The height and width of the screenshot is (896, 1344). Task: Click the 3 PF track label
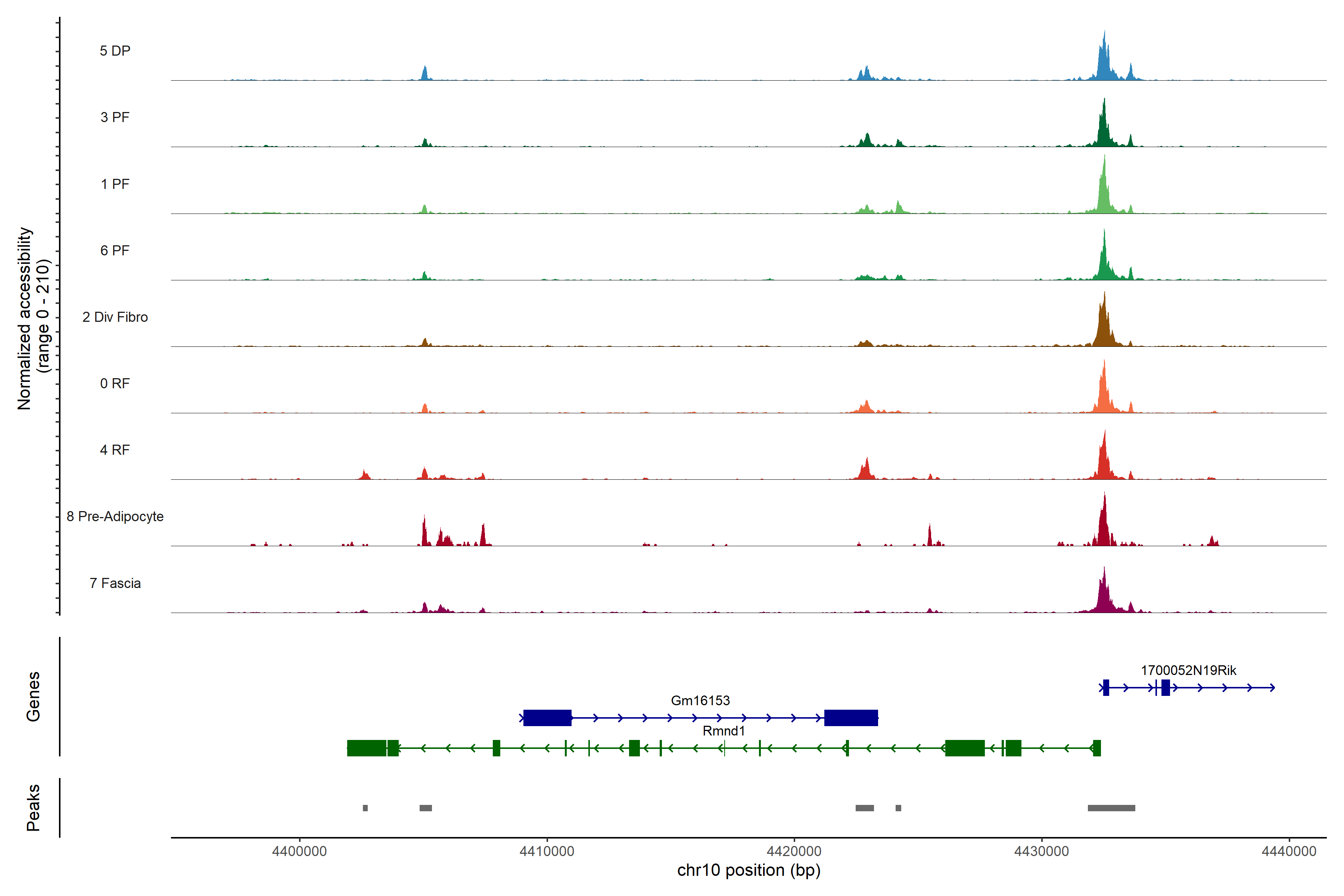point(115,117)
